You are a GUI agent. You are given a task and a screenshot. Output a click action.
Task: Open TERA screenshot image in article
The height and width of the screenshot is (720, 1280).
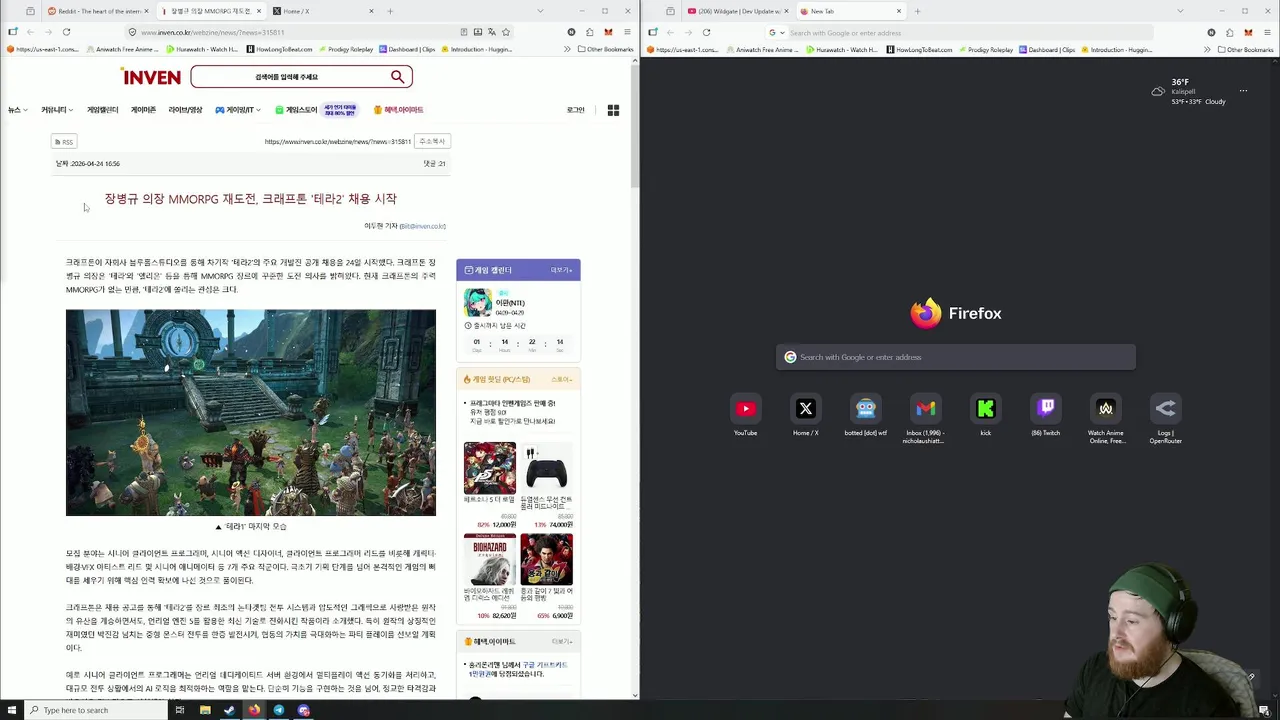[251, 413]
